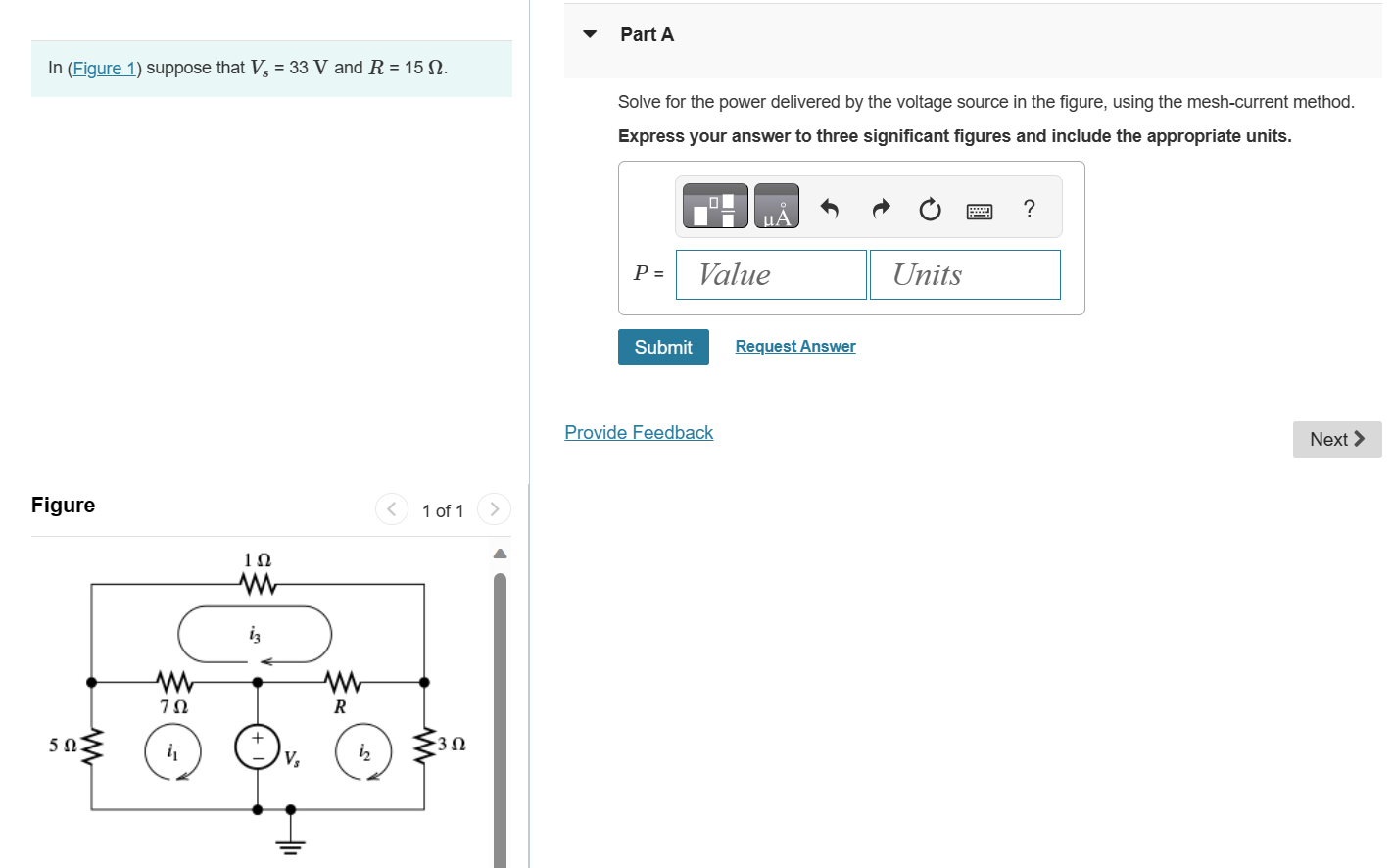Click the Next button
The width and height of the screenshot is (1393, 868).
1335,439
